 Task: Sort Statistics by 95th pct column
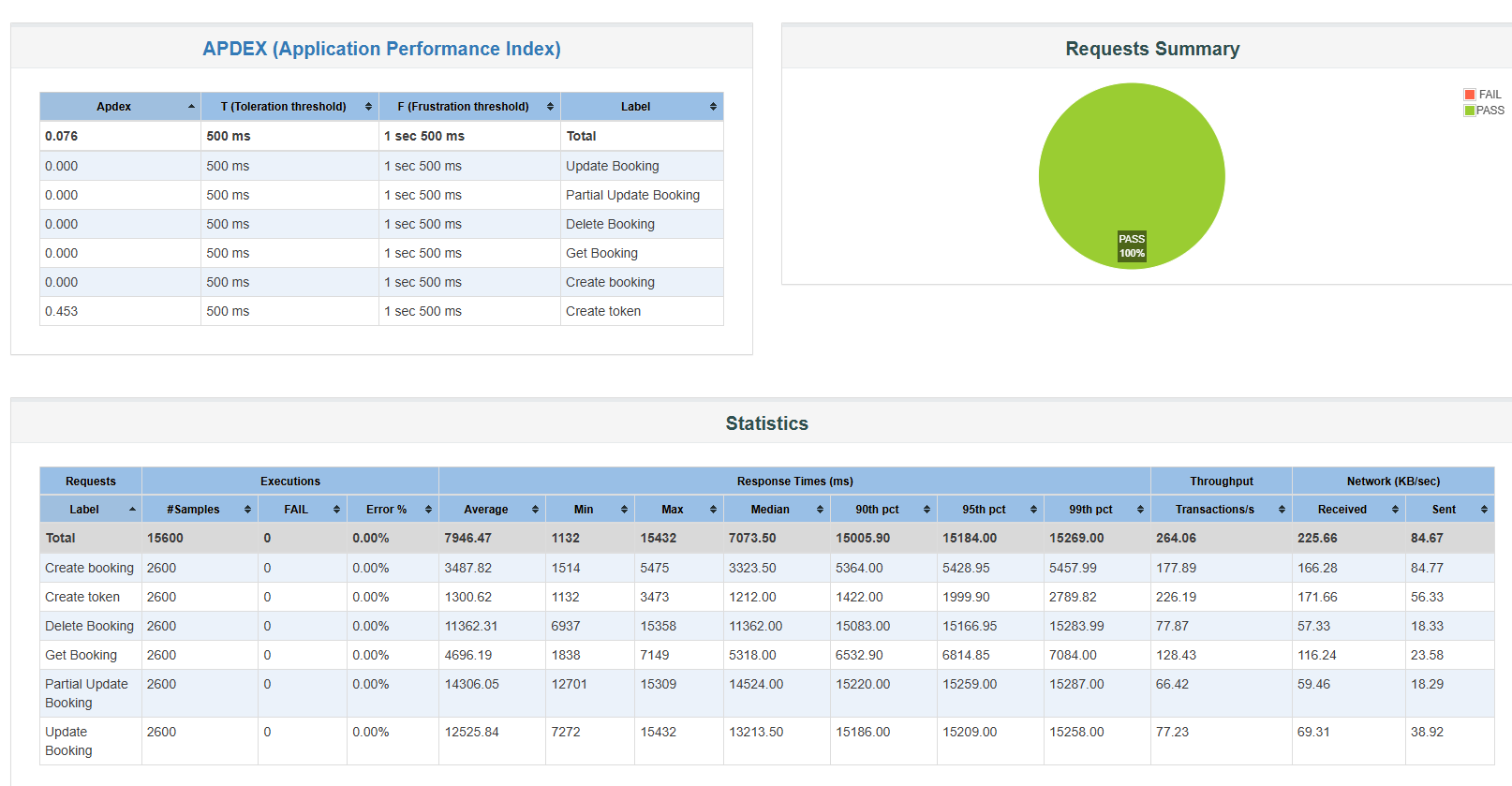tap(990, 510)
